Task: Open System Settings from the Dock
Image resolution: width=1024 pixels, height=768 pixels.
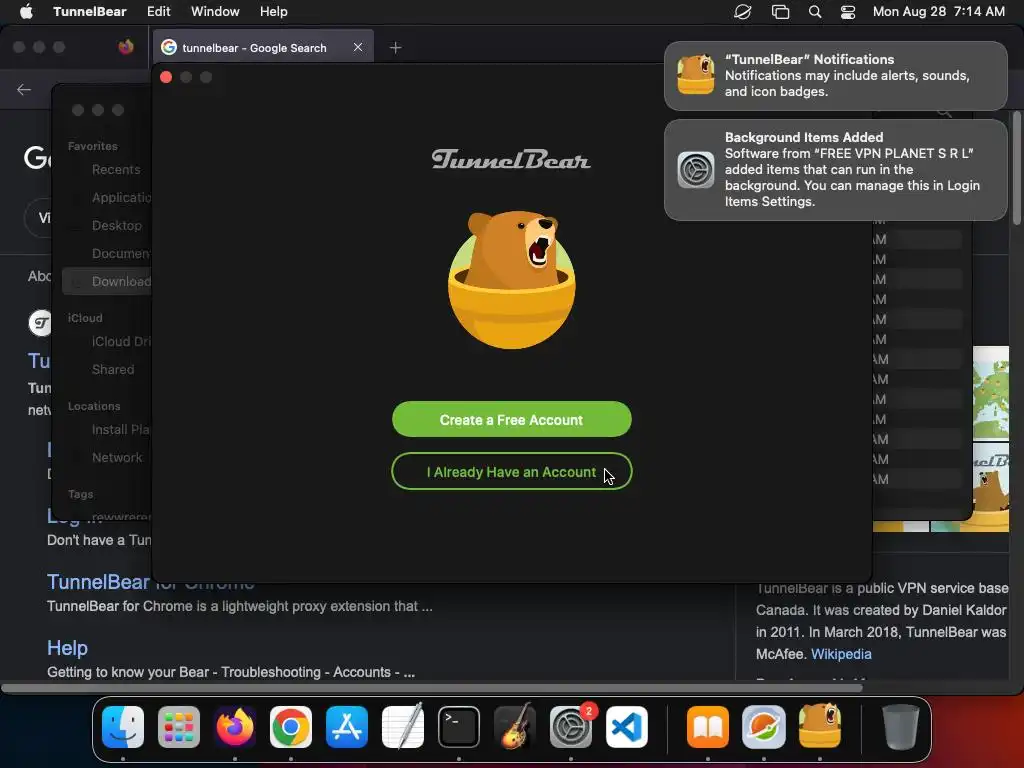Action: pos(571,727)
